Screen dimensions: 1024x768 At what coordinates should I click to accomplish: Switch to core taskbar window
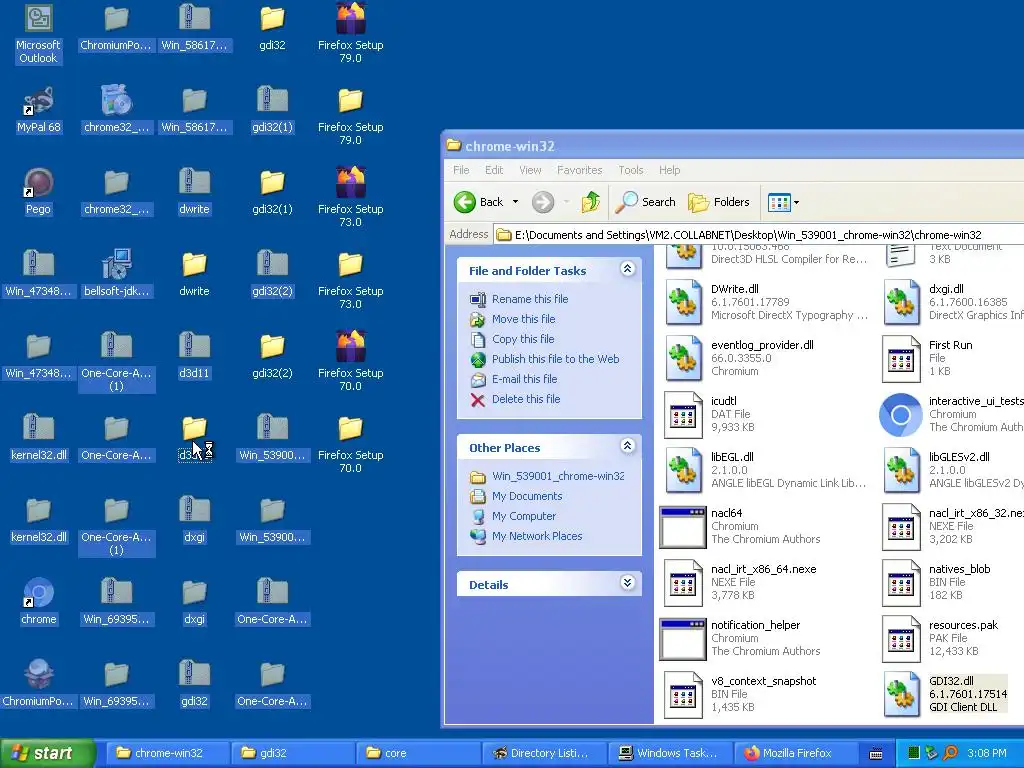[418, 754]
